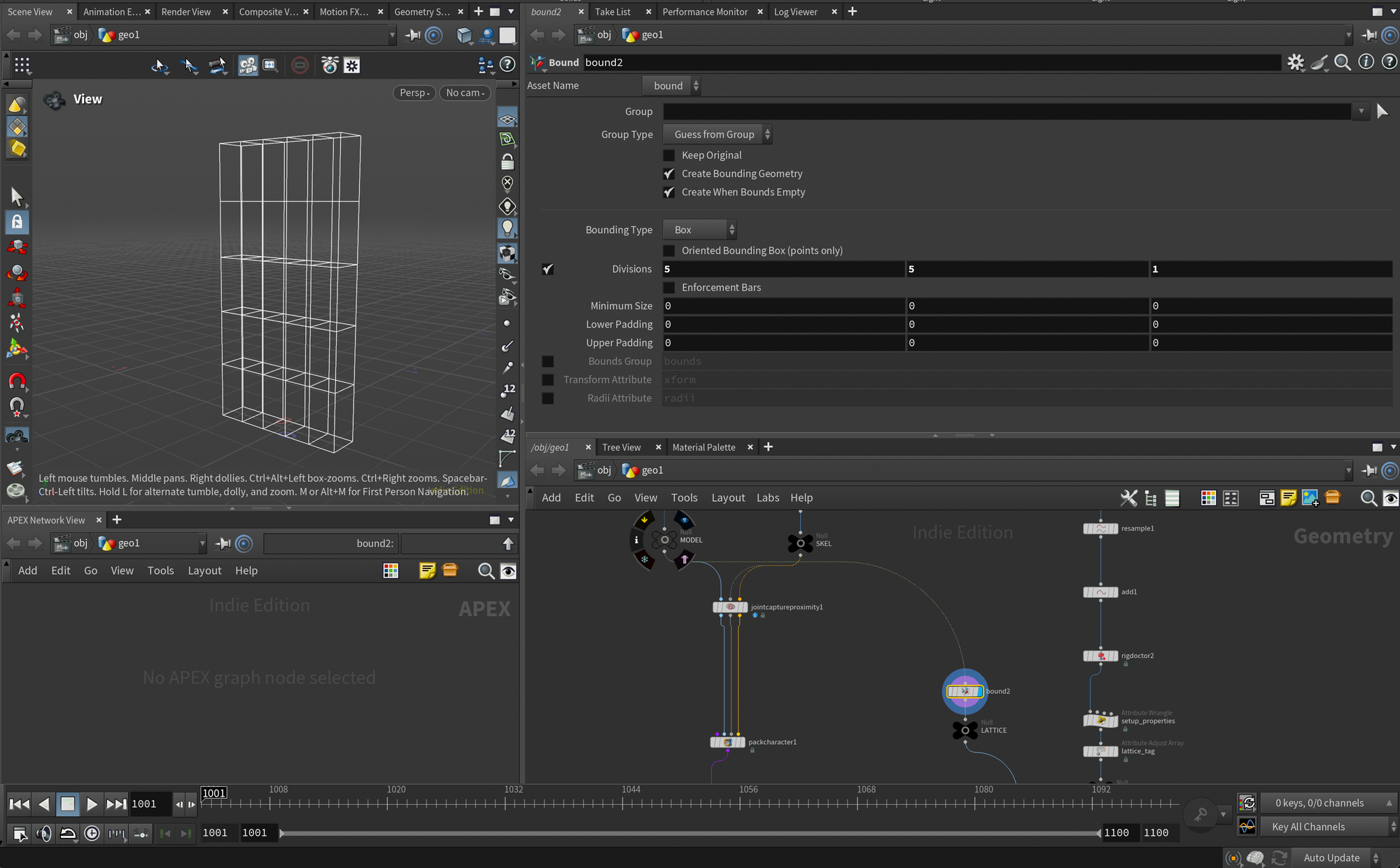Toggle Oriented Bounding Box checkbox
This screenshot has width=1400, height=868.
pyautogui.click(x=669, y=251)
